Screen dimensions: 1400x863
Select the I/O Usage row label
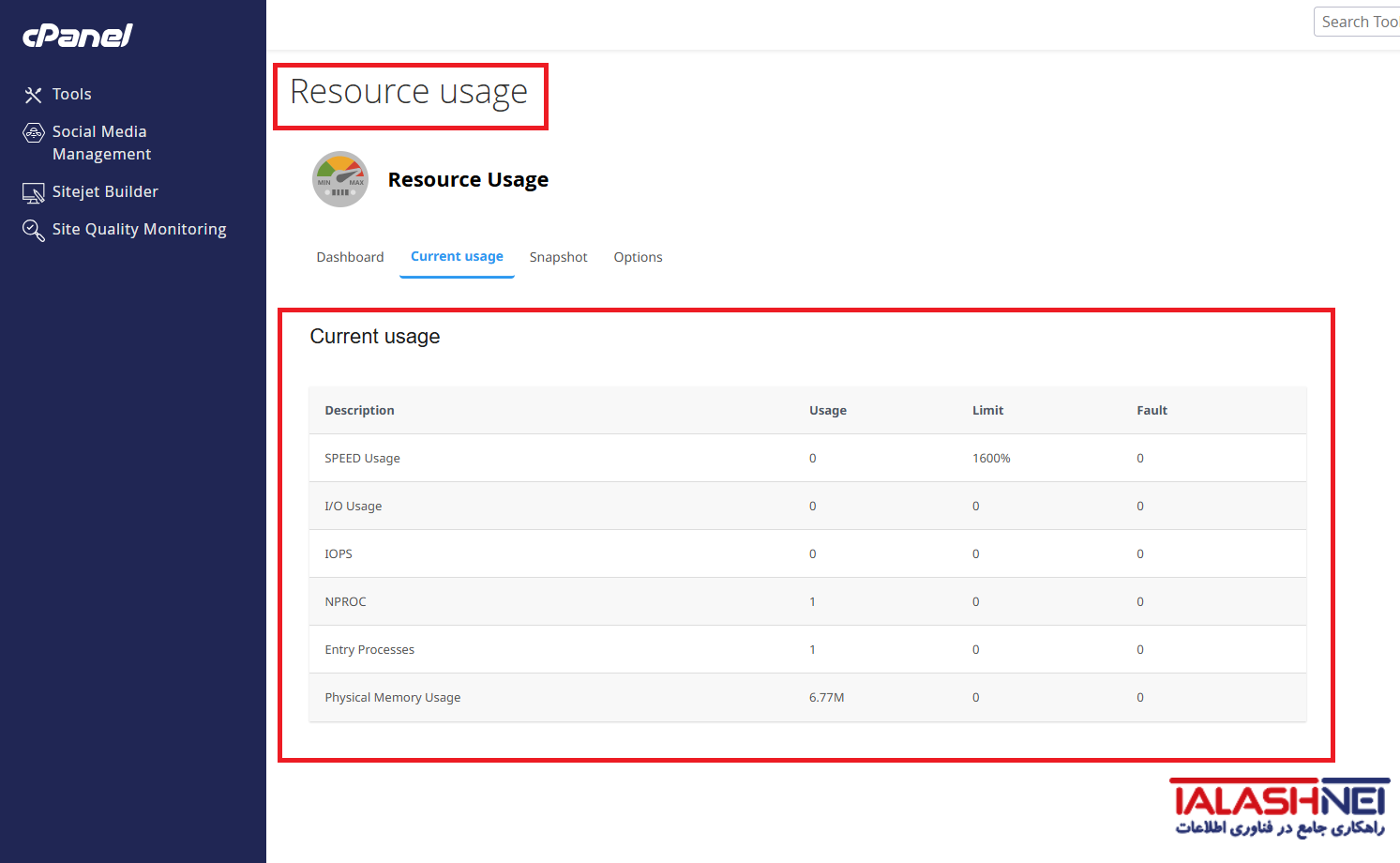pyautogui.click(x=353, y=506)
